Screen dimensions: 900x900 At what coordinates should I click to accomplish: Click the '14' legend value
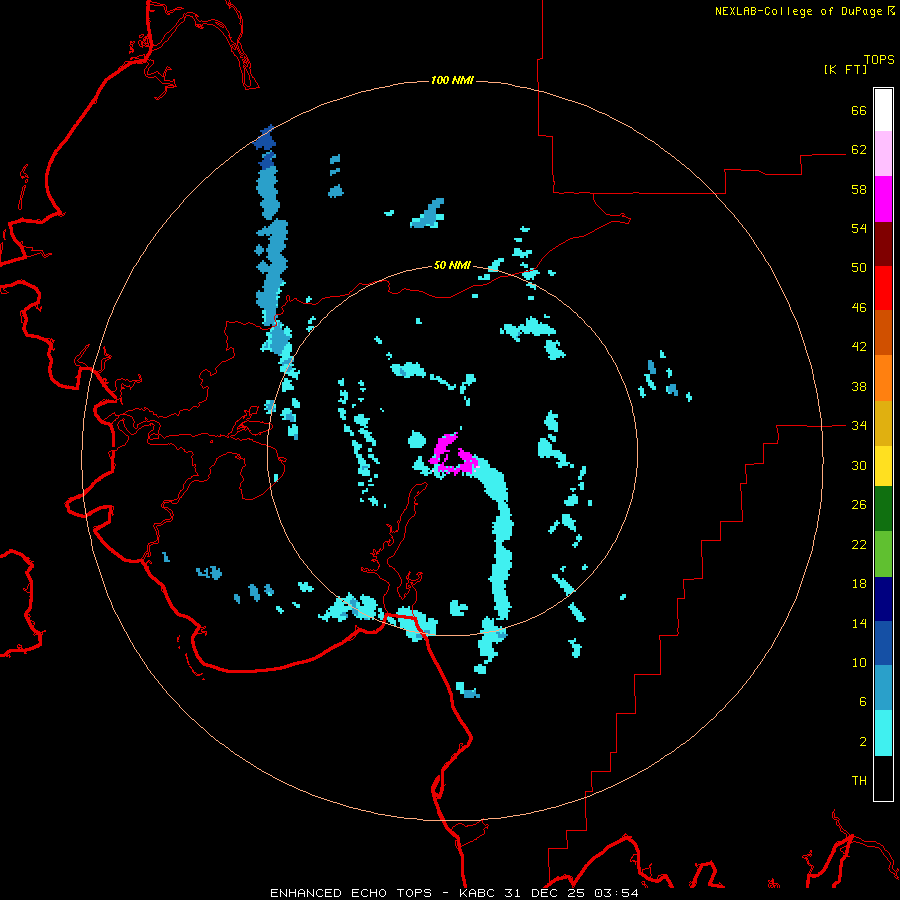[859, 623]
